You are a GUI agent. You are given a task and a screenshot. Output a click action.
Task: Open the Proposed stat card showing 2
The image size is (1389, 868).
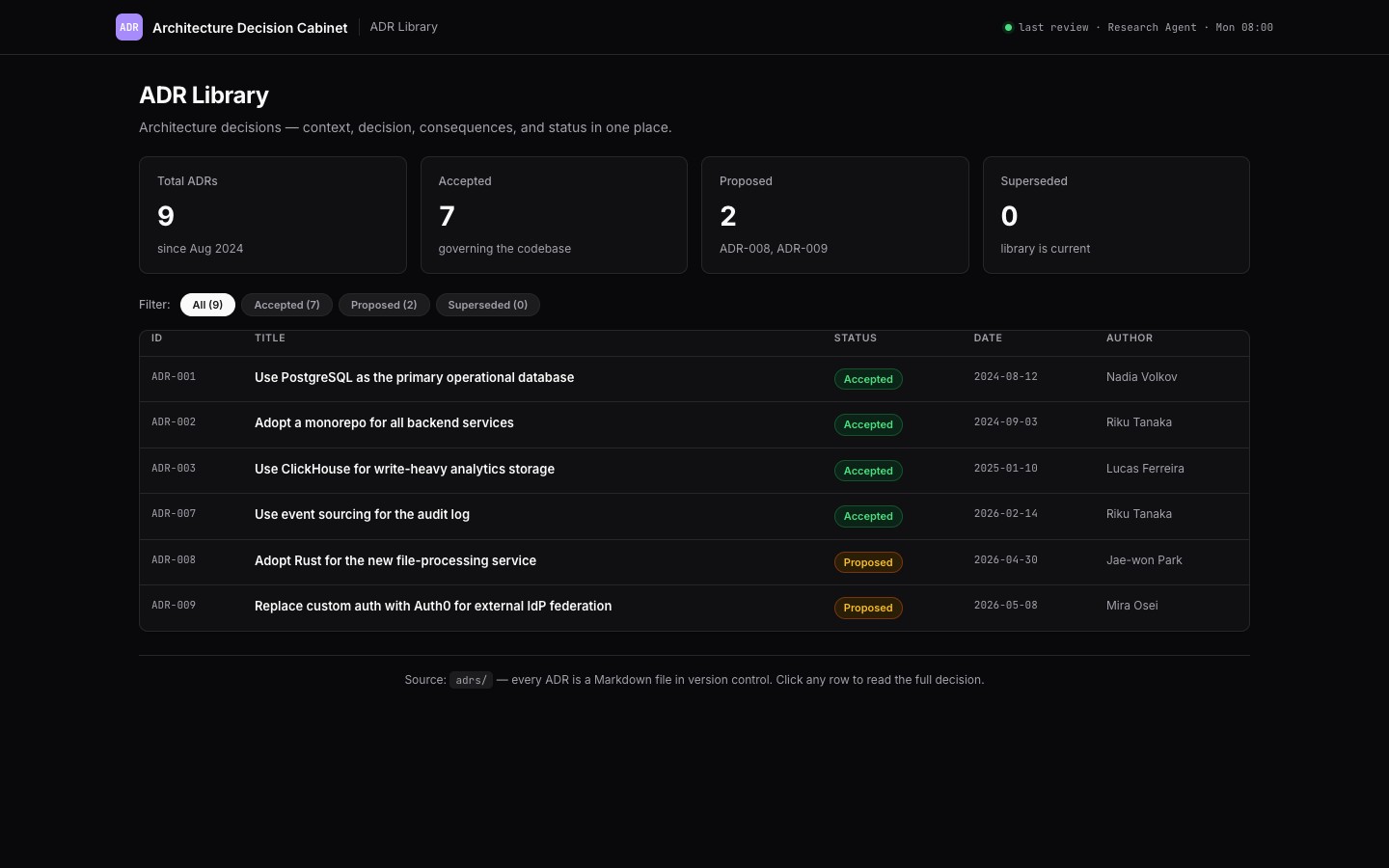click(x=835, y=215)
